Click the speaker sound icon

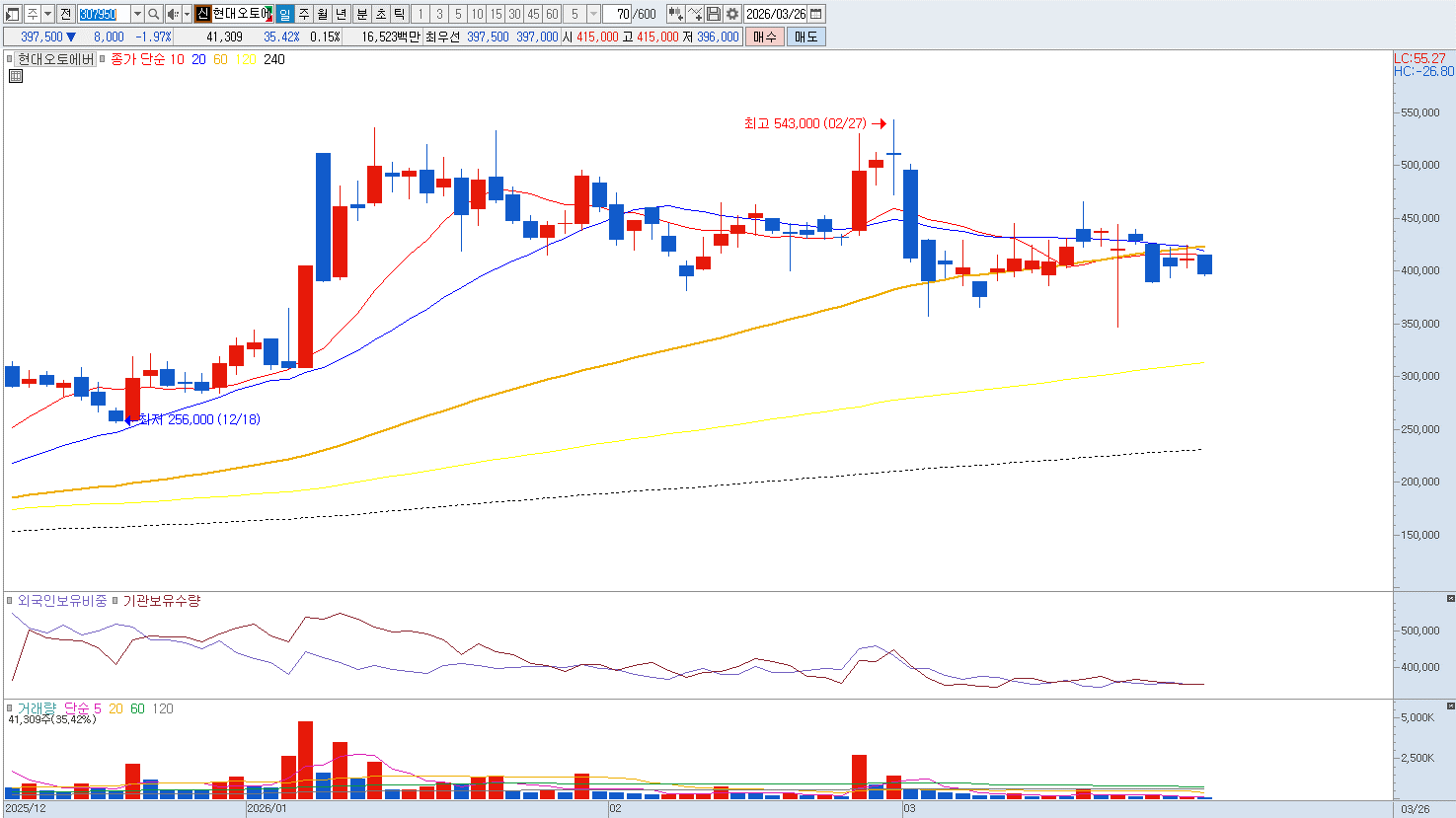click(x=173, y=14)
